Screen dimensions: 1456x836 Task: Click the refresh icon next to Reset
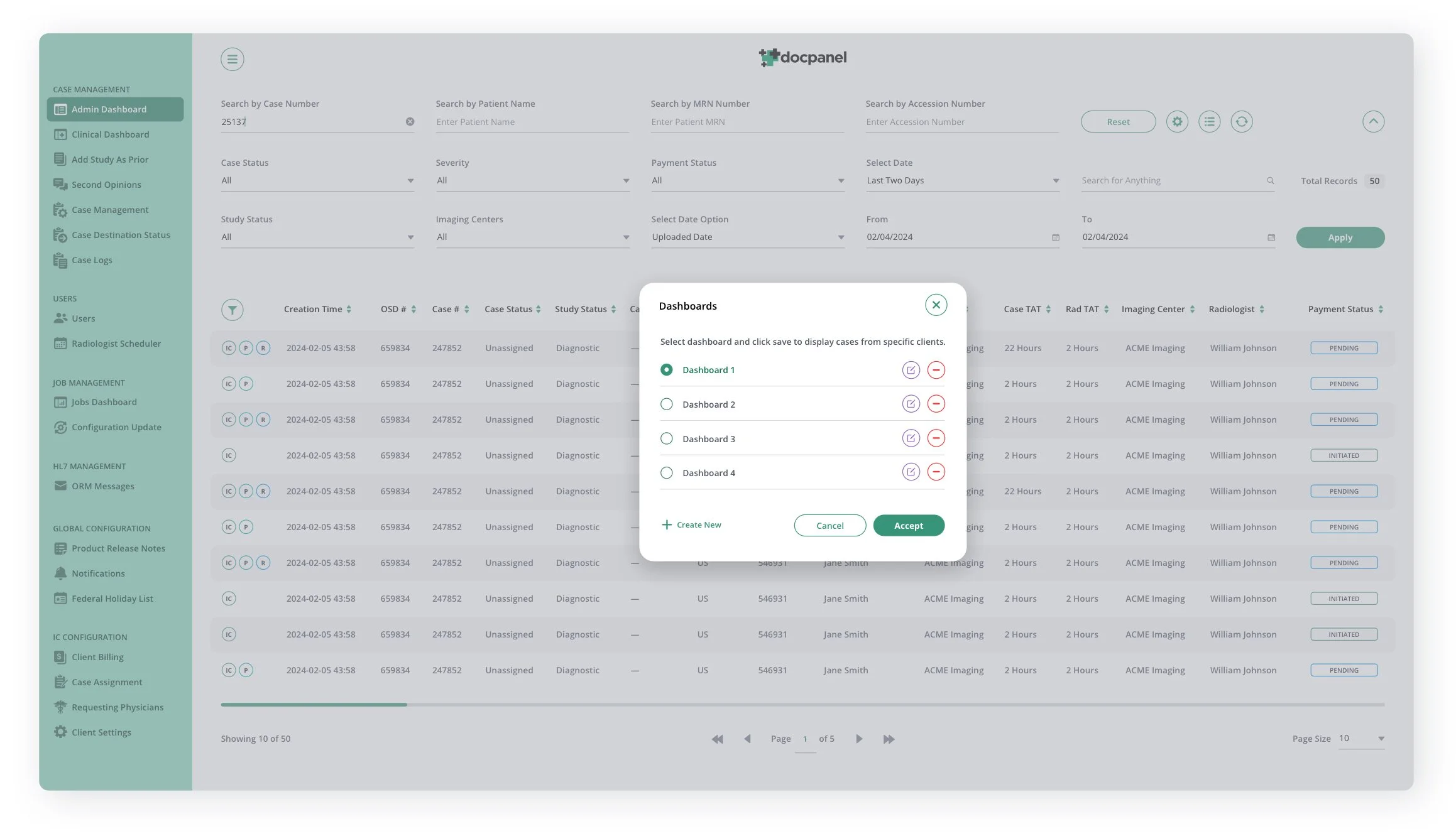1241,122
